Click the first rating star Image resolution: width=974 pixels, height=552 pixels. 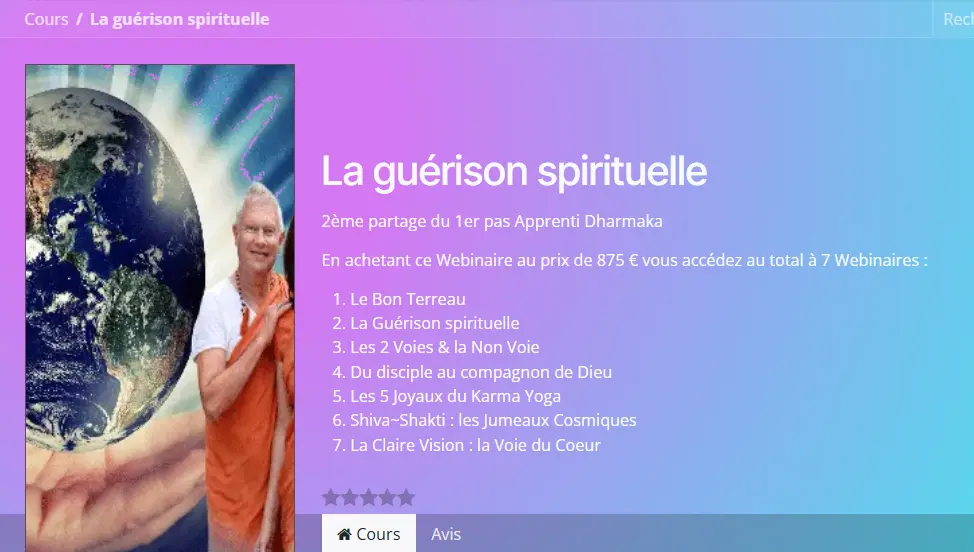pos(331,497)
